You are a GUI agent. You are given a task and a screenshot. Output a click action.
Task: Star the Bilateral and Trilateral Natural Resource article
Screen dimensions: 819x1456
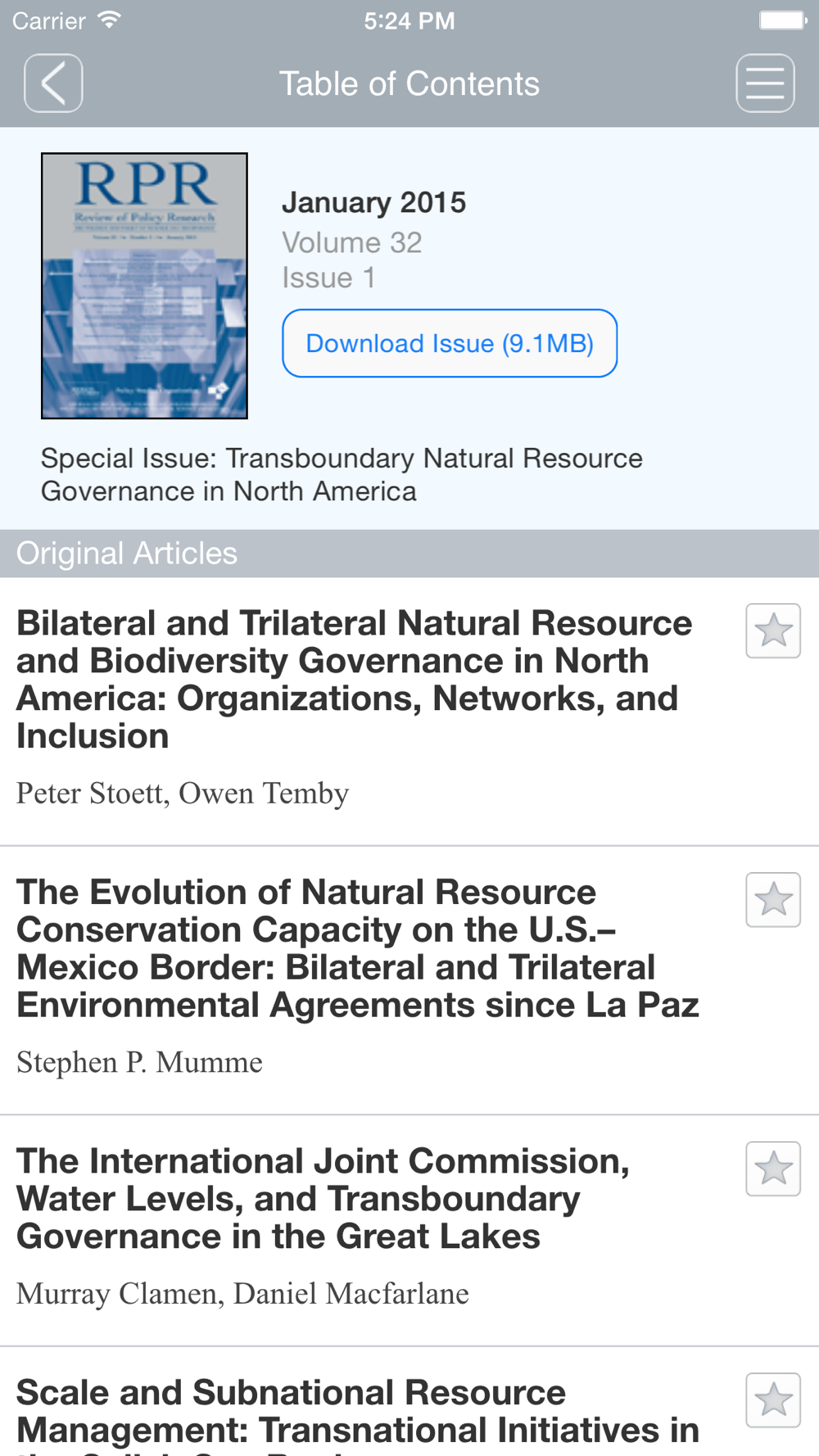pos(773,631)
